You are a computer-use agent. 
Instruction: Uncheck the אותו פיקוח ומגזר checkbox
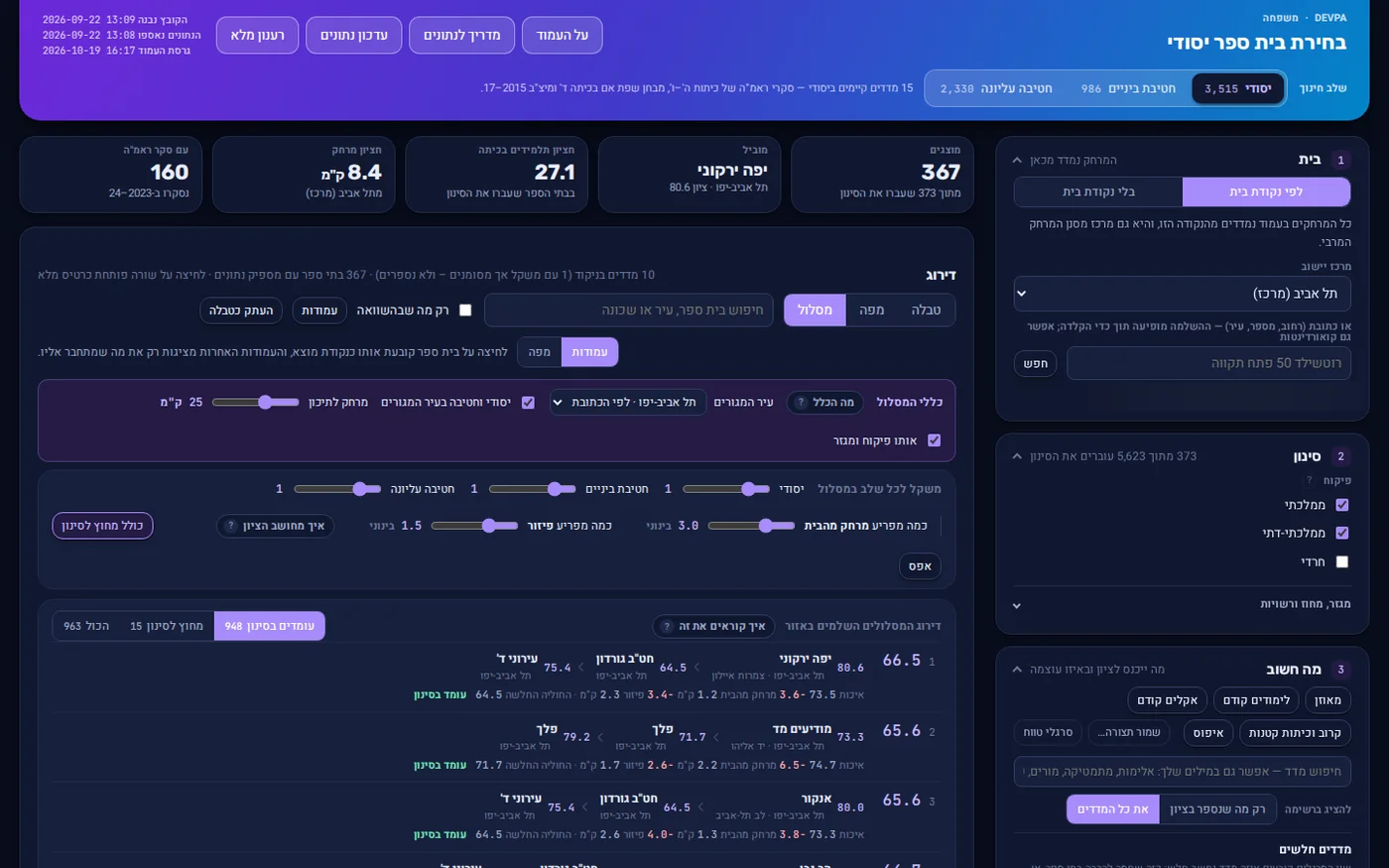934,440
